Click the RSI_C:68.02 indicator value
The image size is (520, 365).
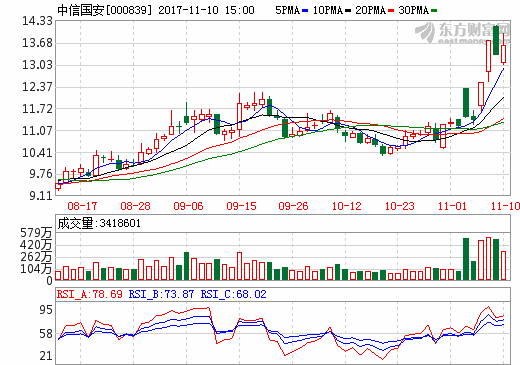click(x=234, y=294)
